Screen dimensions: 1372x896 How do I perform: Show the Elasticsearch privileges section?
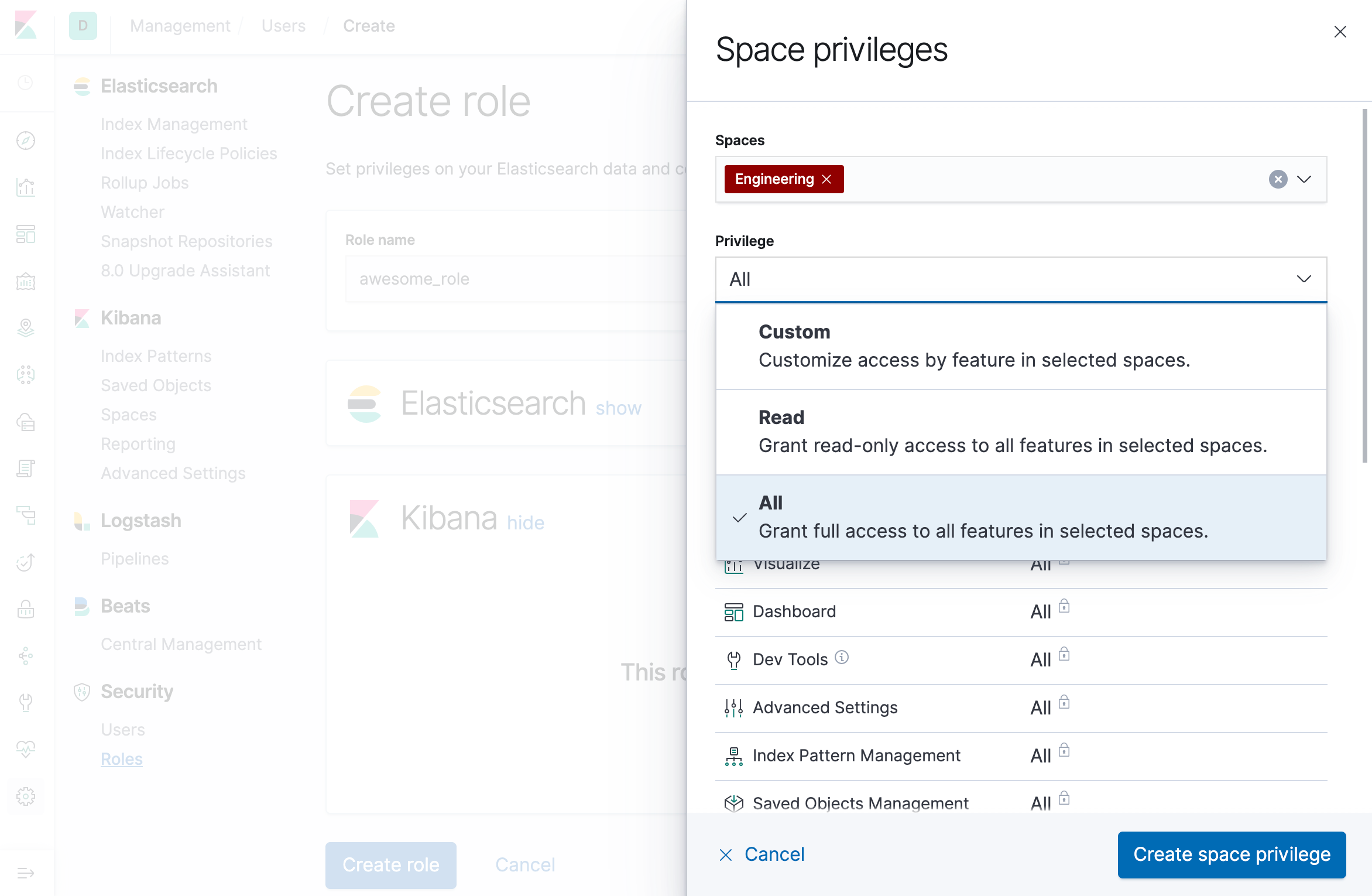[x=618, y=408]
